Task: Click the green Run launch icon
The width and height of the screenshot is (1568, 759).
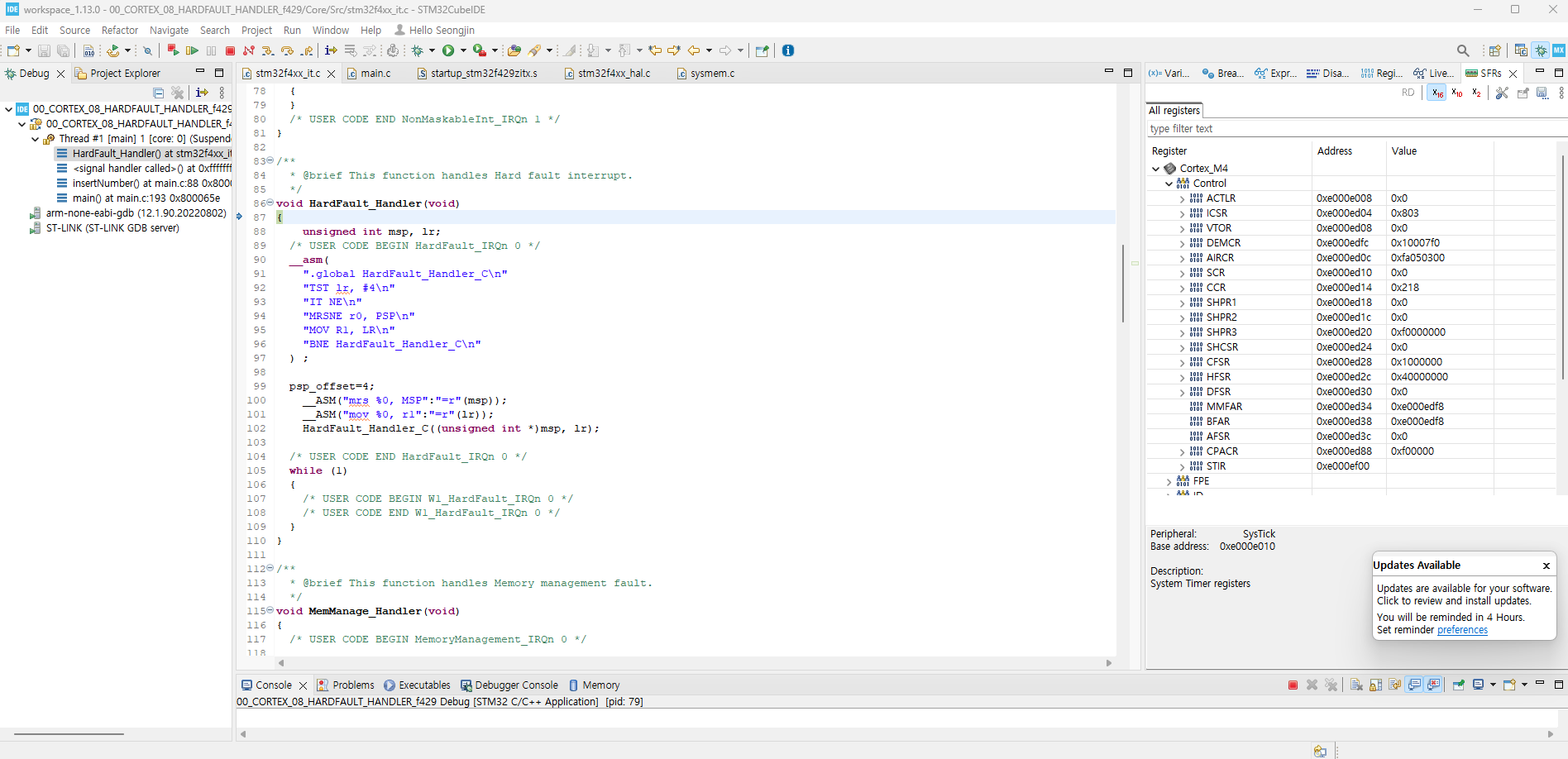Action: coord(448,50)
